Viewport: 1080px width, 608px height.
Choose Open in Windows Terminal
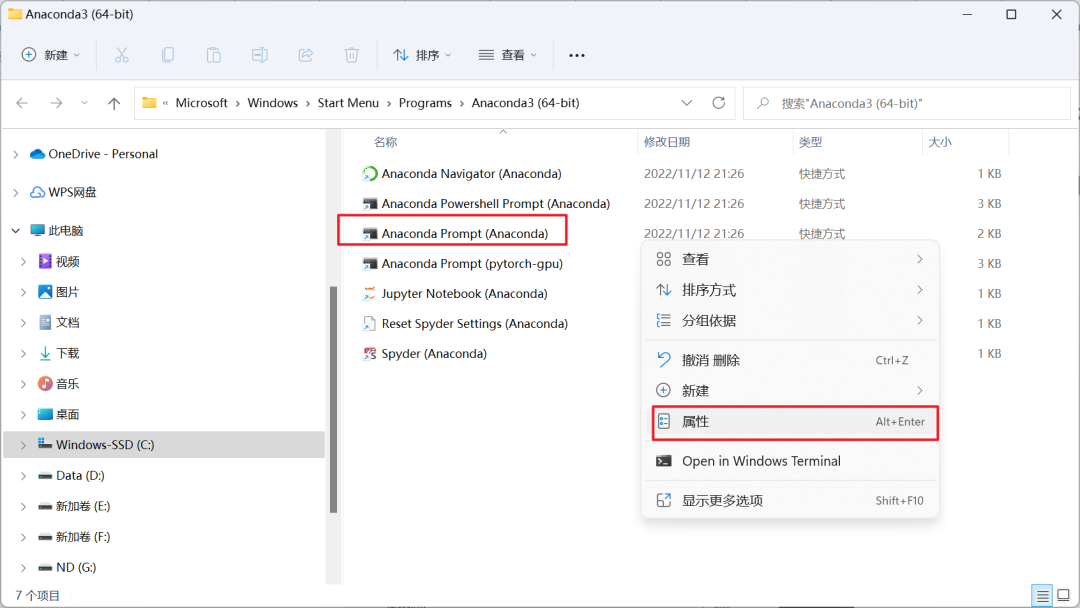[790, 461]
